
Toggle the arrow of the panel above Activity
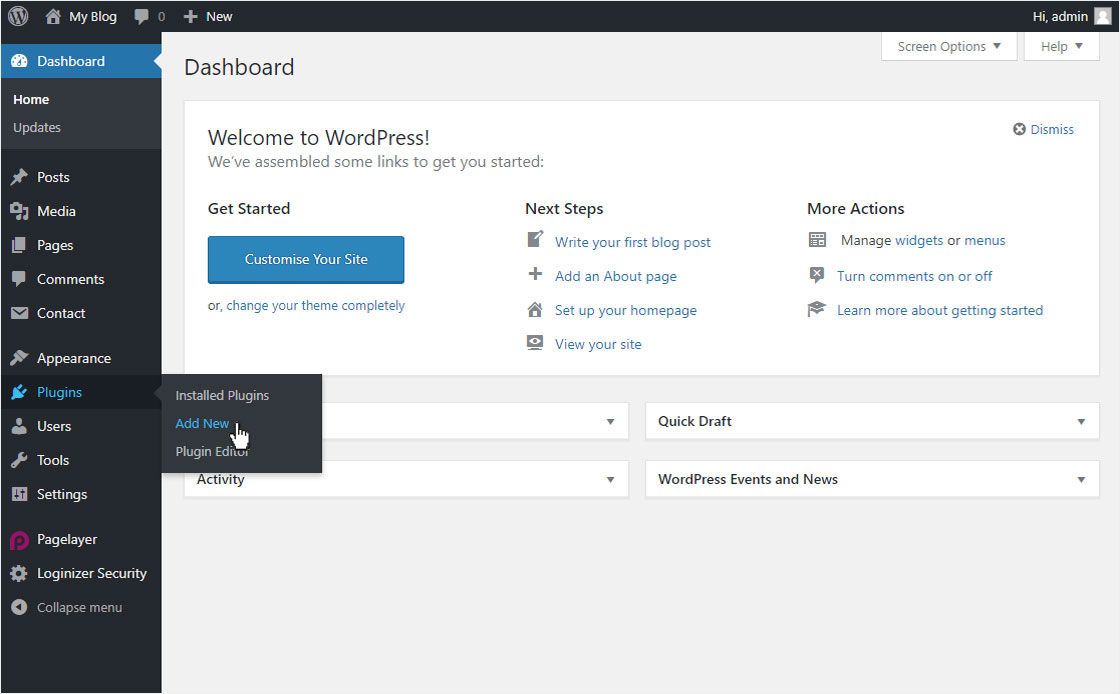coord(610,422)
